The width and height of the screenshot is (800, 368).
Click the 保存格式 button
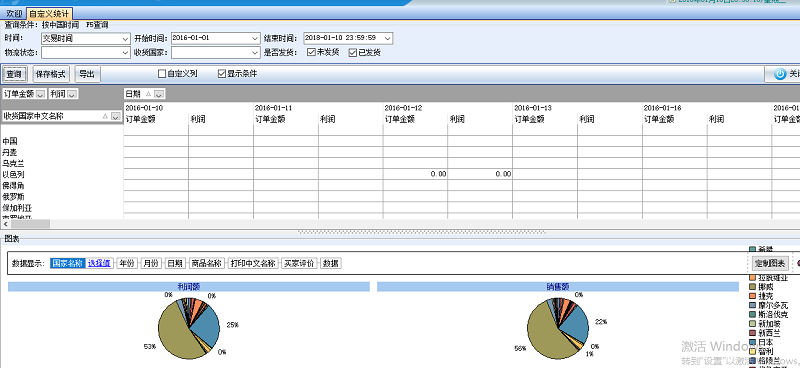tap(51, 74)
